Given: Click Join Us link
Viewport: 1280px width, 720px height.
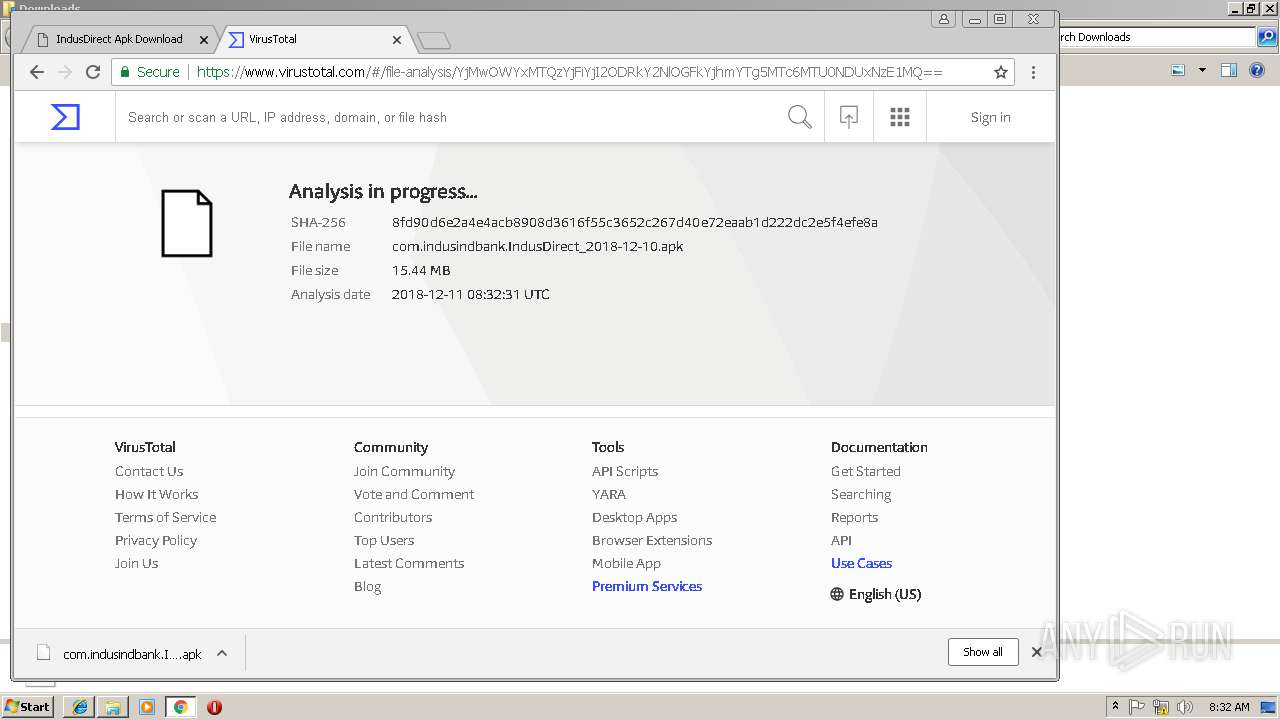Looking at the screenshot, I should coord(136,563).
